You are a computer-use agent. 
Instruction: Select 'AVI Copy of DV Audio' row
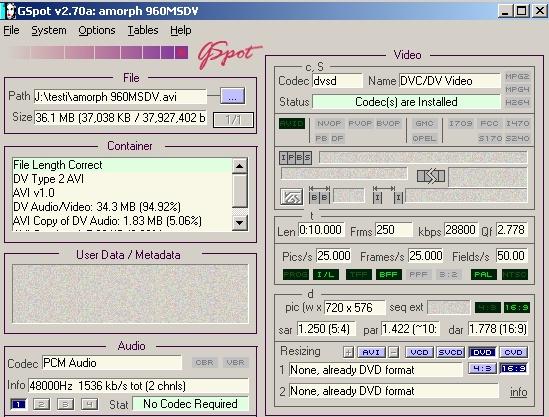click(x=122, y=221)
